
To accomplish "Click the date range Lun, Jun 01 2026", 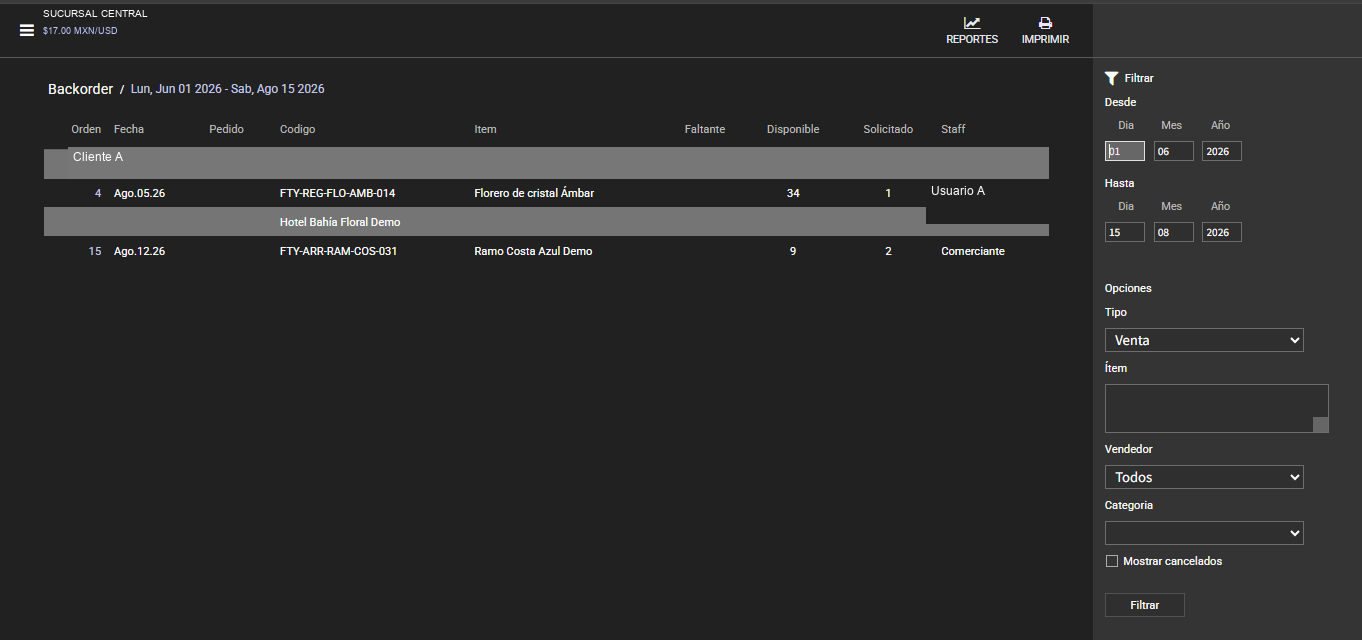I will click(176, 89).
